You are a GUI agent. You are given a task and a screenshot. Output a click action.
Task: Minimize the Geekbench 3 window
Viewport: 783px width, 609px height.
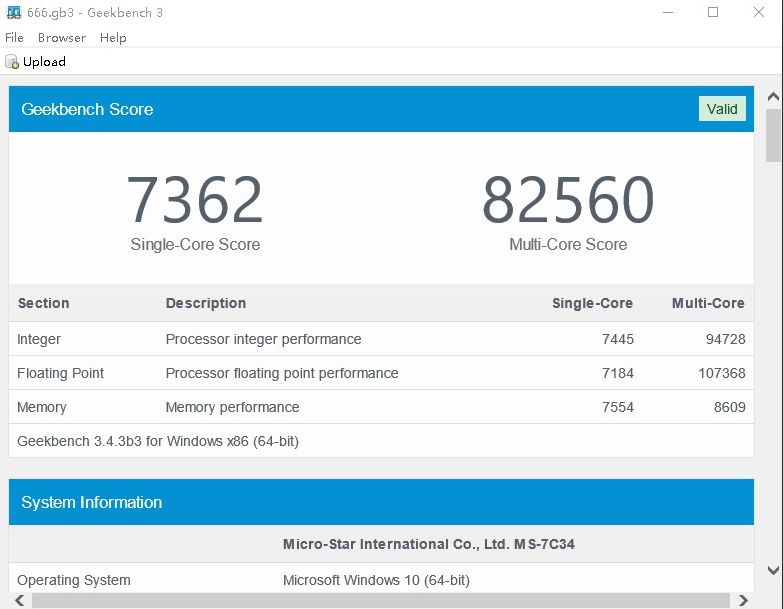[668, 12]
